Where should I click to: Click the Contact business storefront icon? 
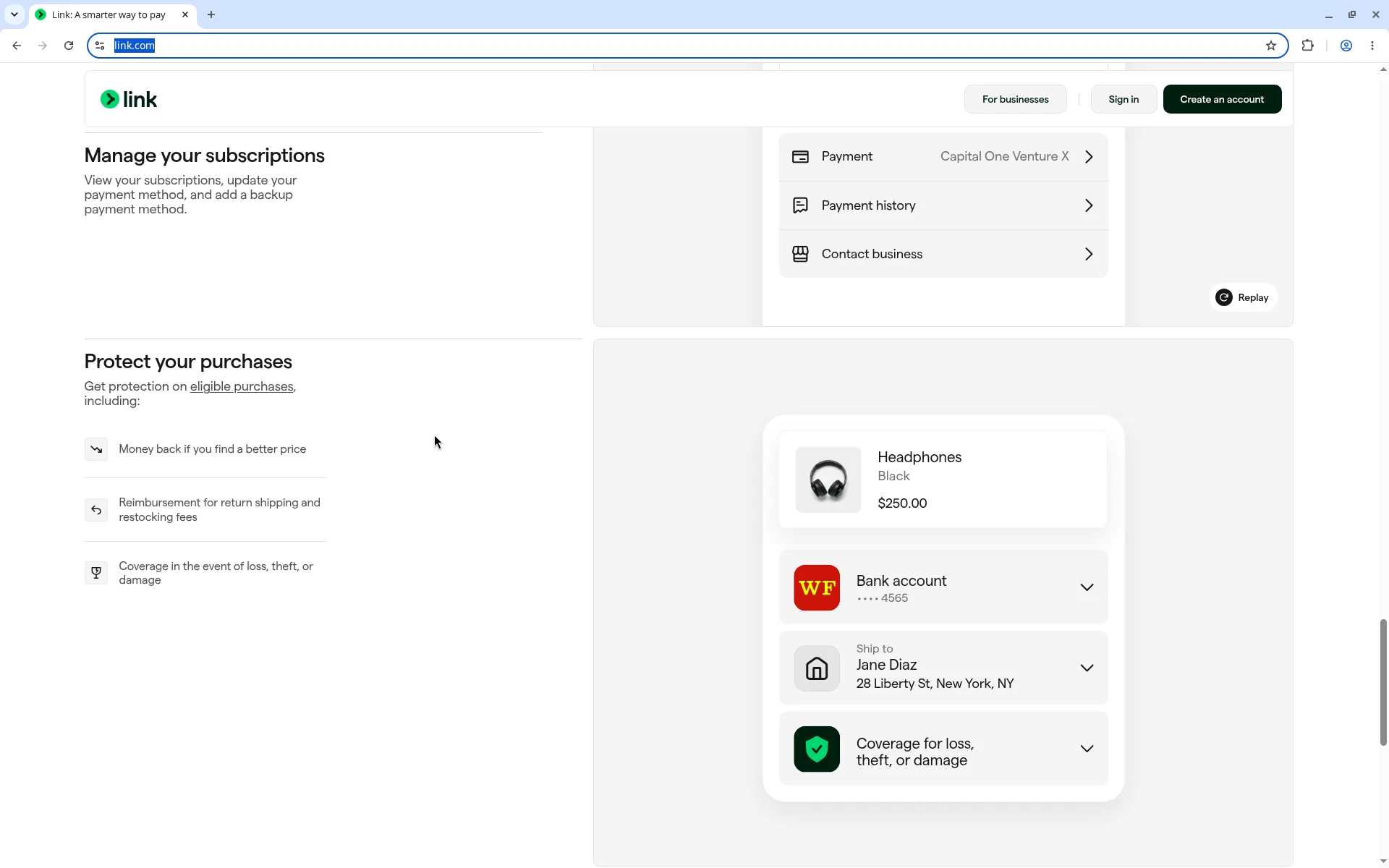click(x=800, y=254)
